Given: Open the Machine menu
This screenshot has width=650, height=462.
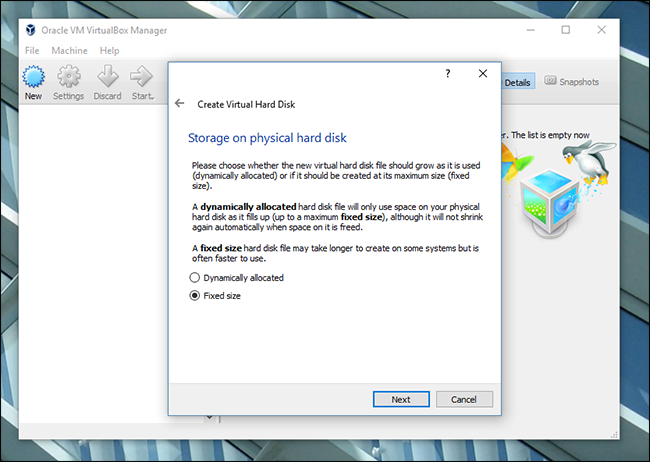Looking at the screenshot, I should (x=69, y=51).
